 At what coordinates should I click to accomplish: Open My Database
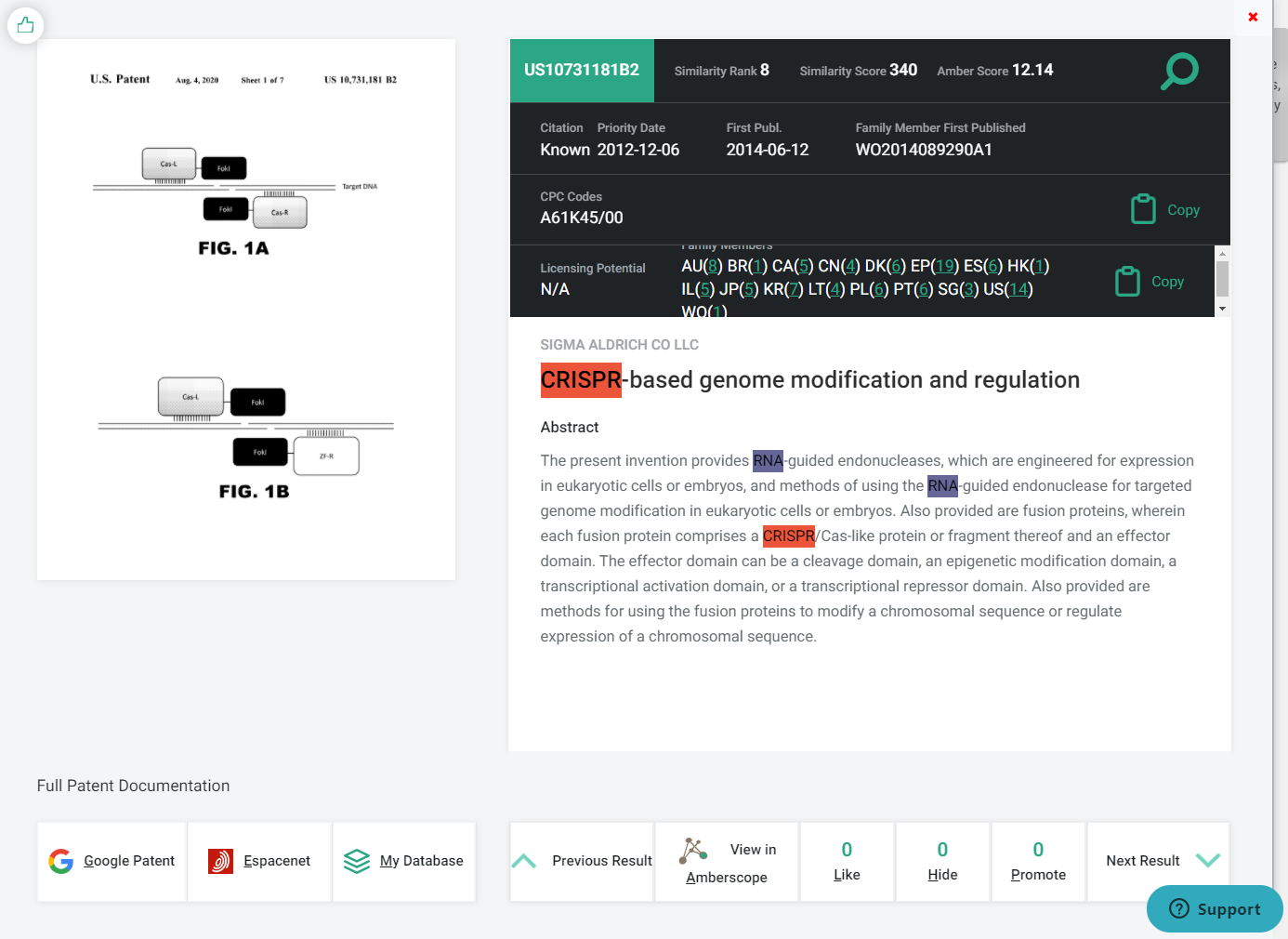tap(404, 861)
